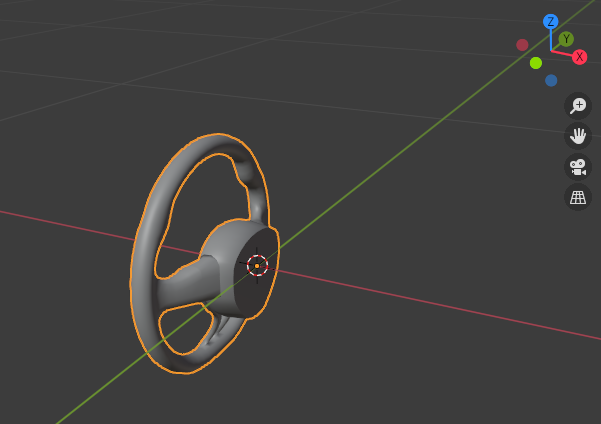Viewport: 601px width, 424px height.
Task: Click the zoom magnifier viewport button
Action: 578,105
